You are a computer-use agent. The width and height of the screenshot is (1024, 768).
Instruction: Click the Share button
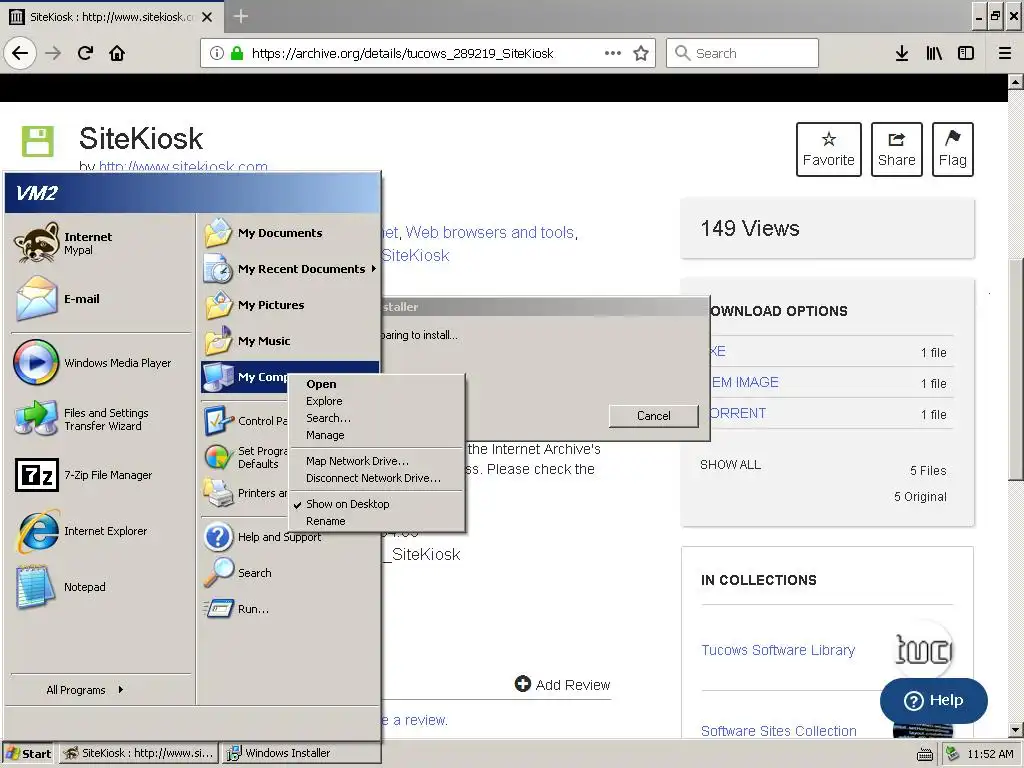(x=897, y=150)
